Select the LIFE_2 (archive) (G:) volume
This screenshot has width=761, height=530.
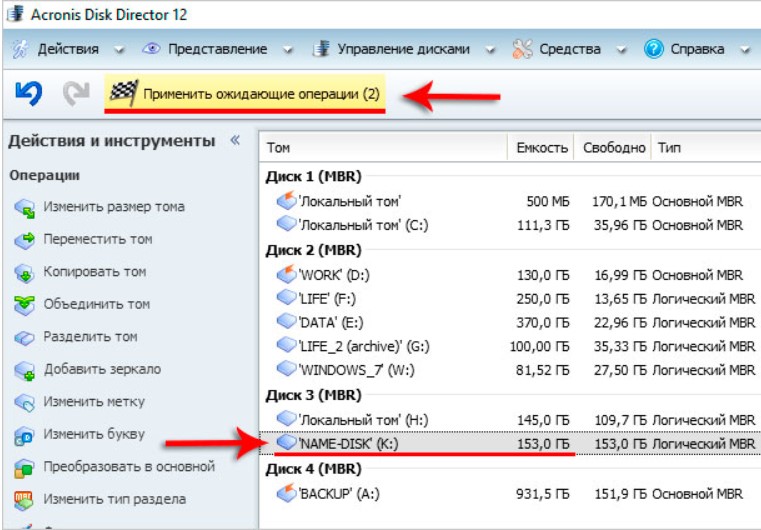tap(511, 347)
